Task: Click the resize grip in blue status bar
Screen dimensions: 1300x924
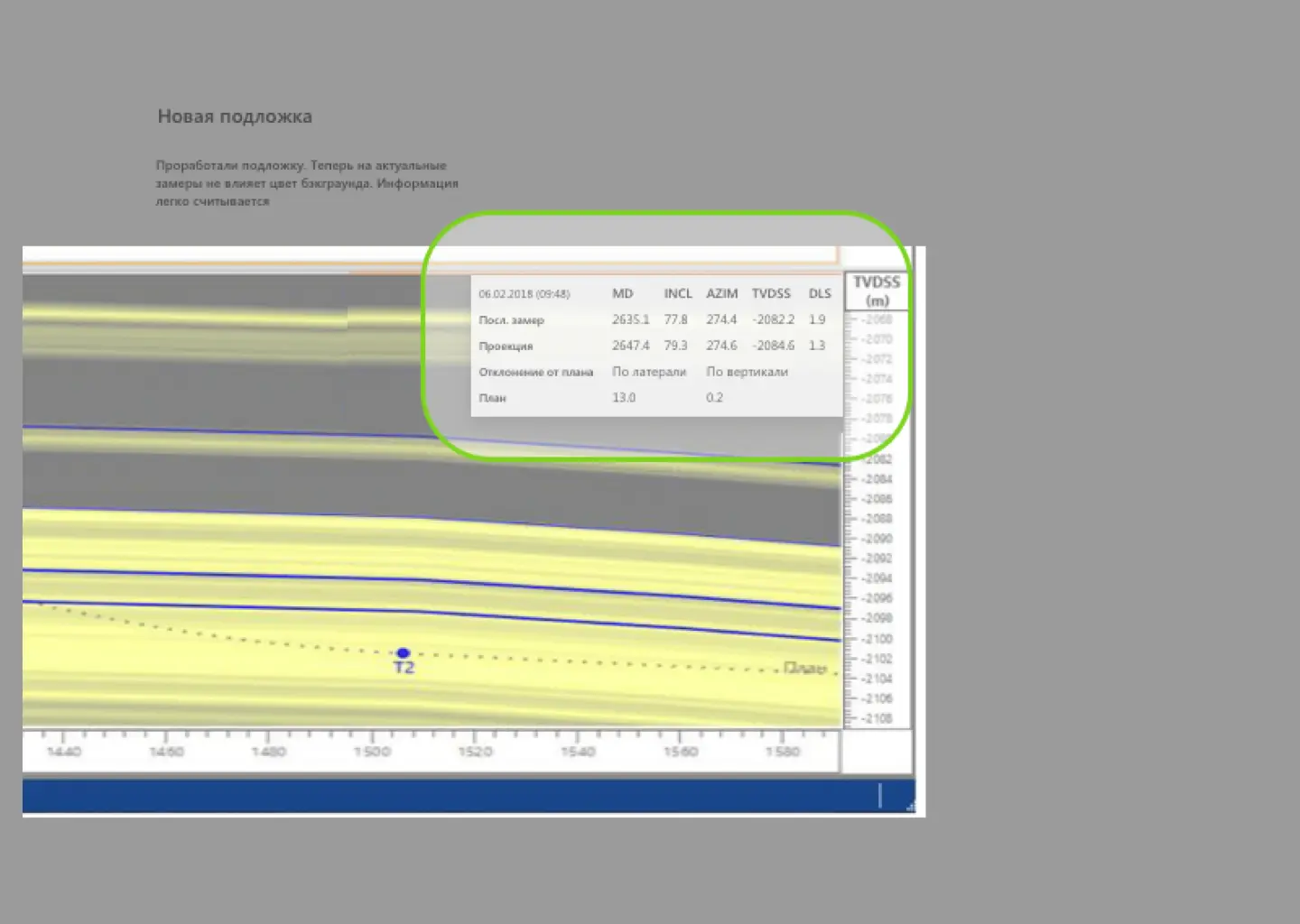Action: click(x=910, y=806)
